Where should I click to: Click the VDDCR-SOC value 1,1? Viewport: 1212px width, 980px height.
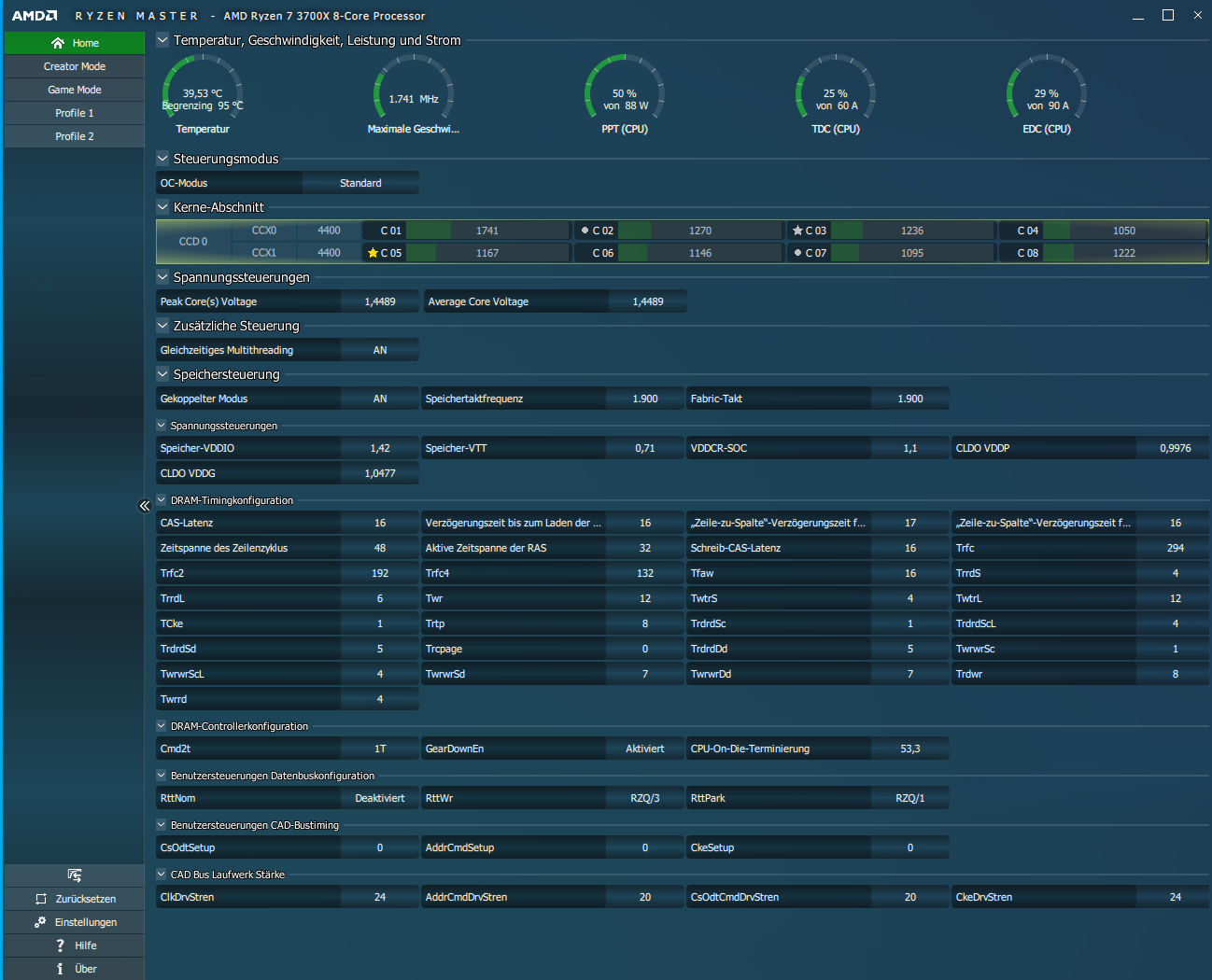point(910,448)
